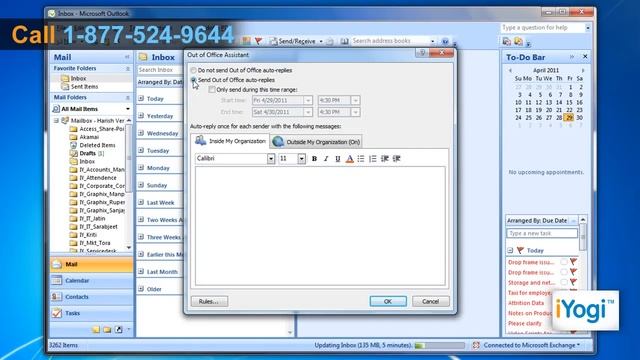Open the font size 11 dropdown
The image size is (640, 360).
[301, 159]
